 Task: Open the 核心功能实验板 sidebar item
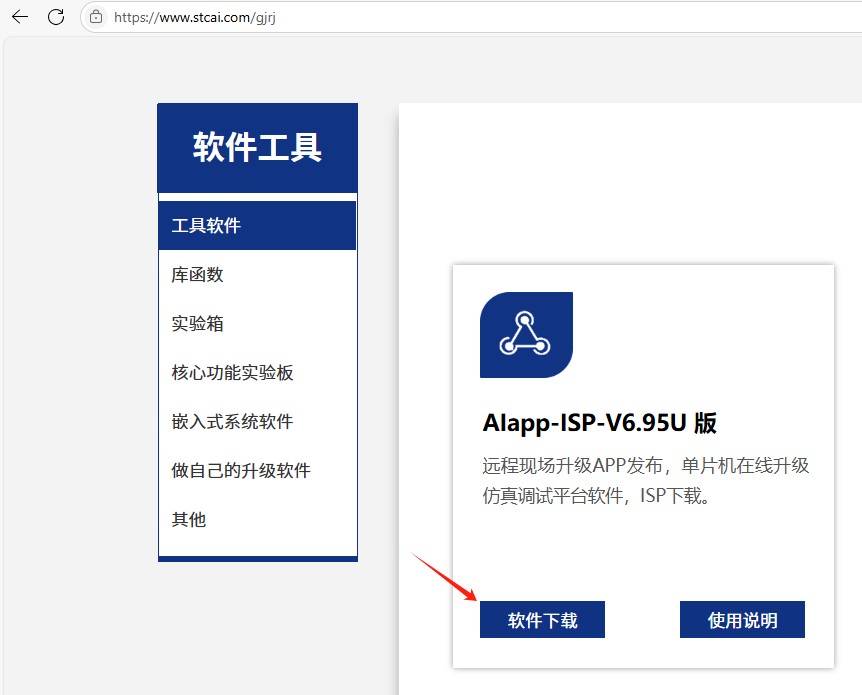click(x=257, y=372)
